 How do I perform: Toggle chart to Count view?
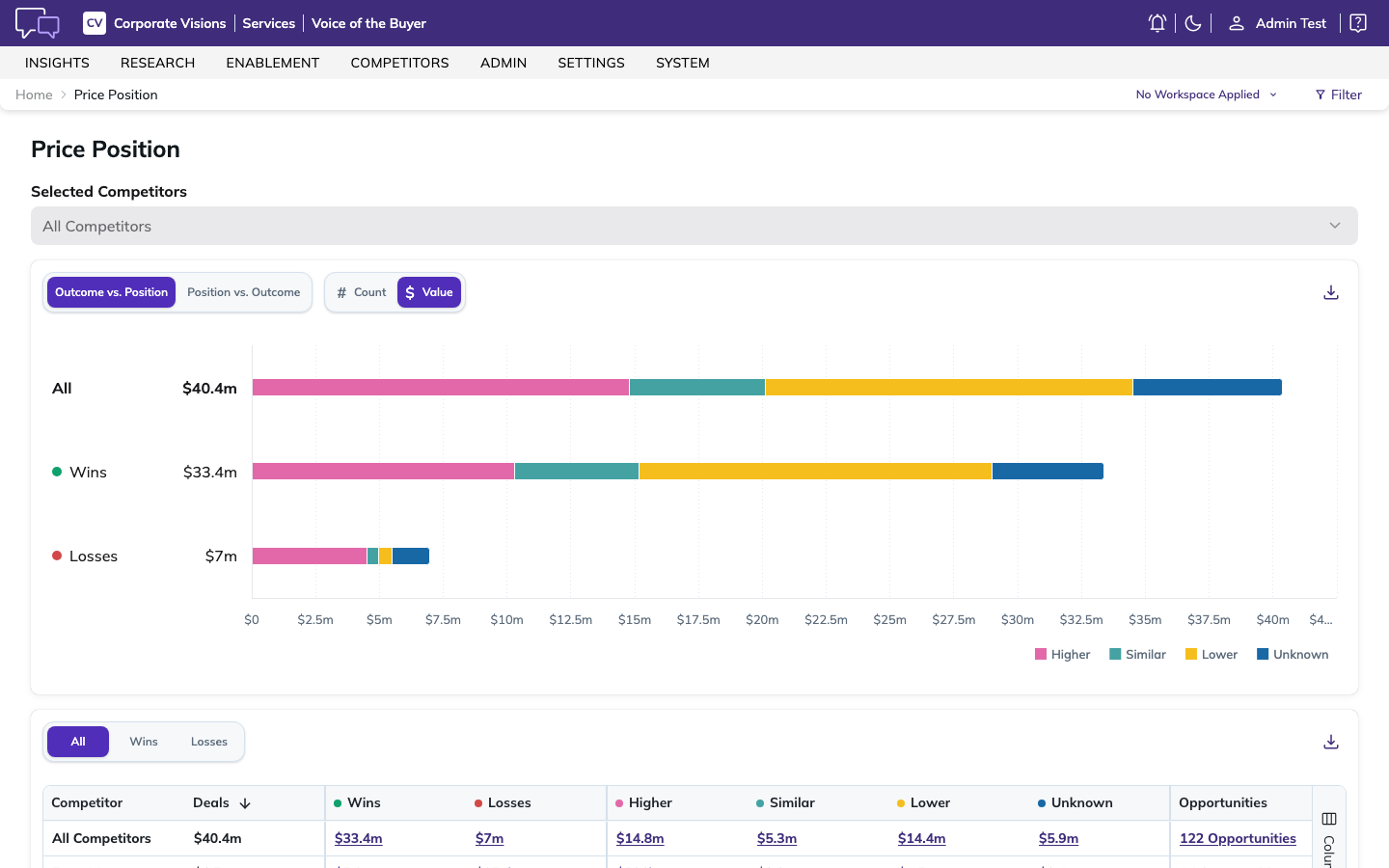coord(362,292)
